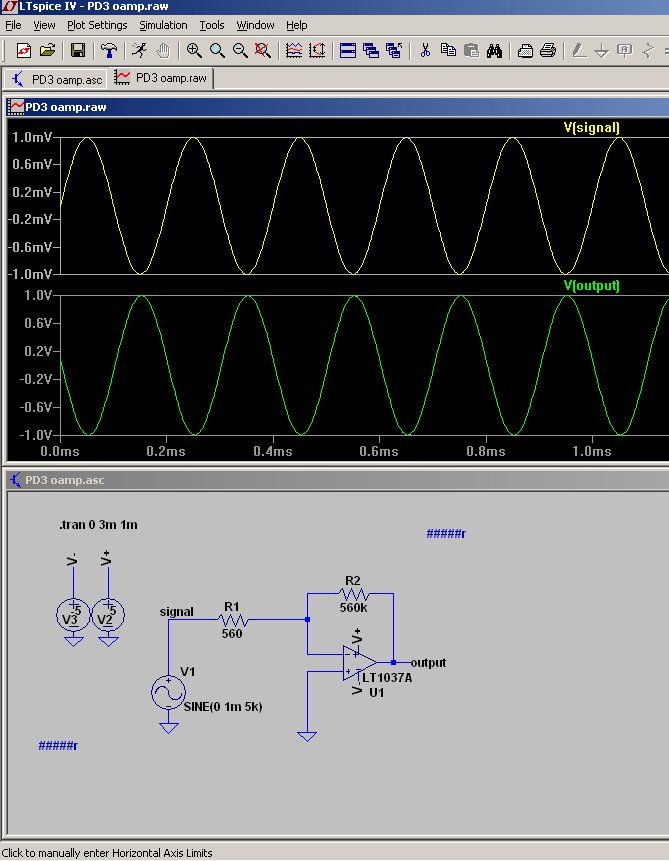Open the Tools menu

coord(211,25)
